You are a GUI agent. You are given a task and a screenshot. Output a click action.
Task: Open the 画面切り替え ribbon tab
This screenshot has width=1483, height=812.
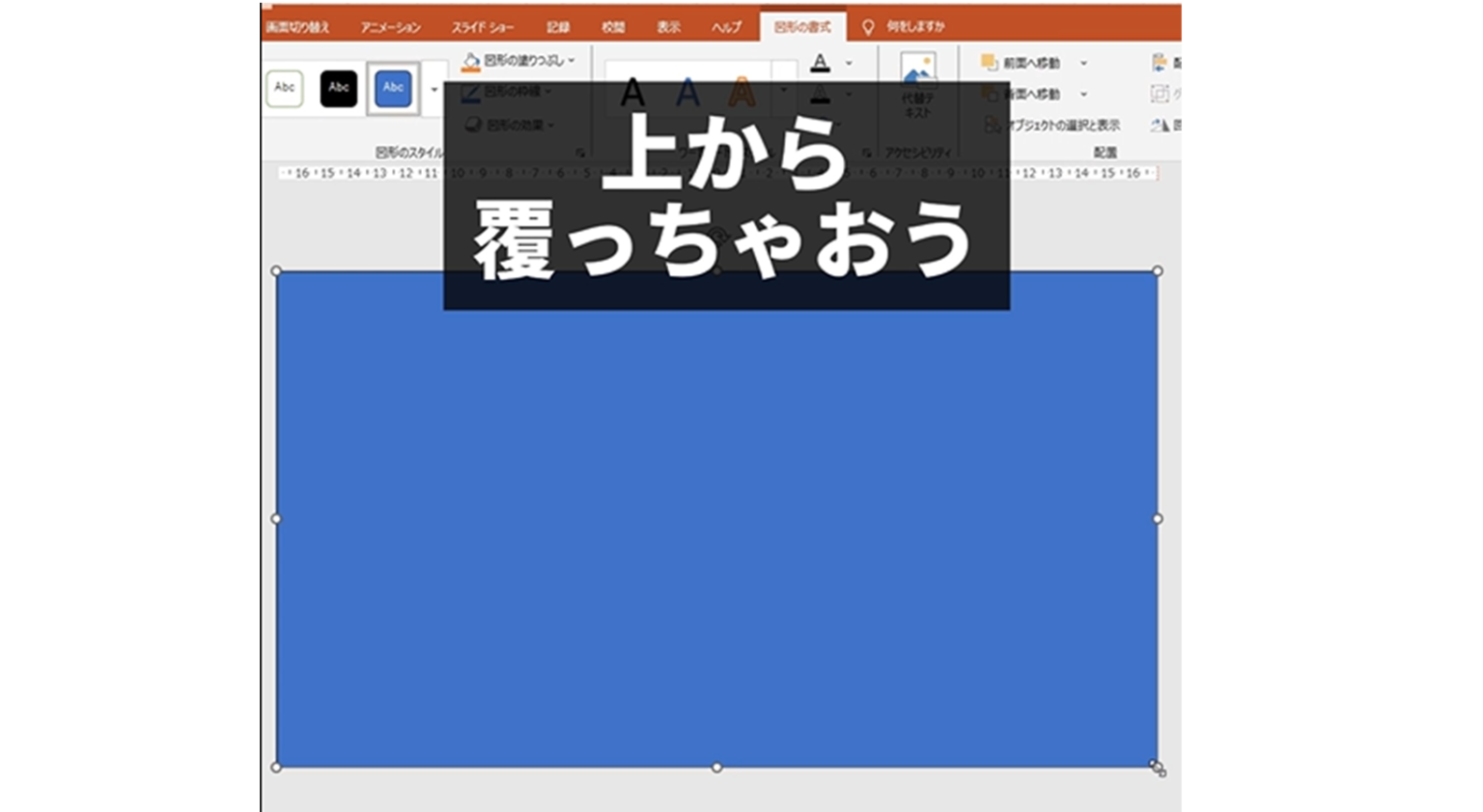[296, 27]
